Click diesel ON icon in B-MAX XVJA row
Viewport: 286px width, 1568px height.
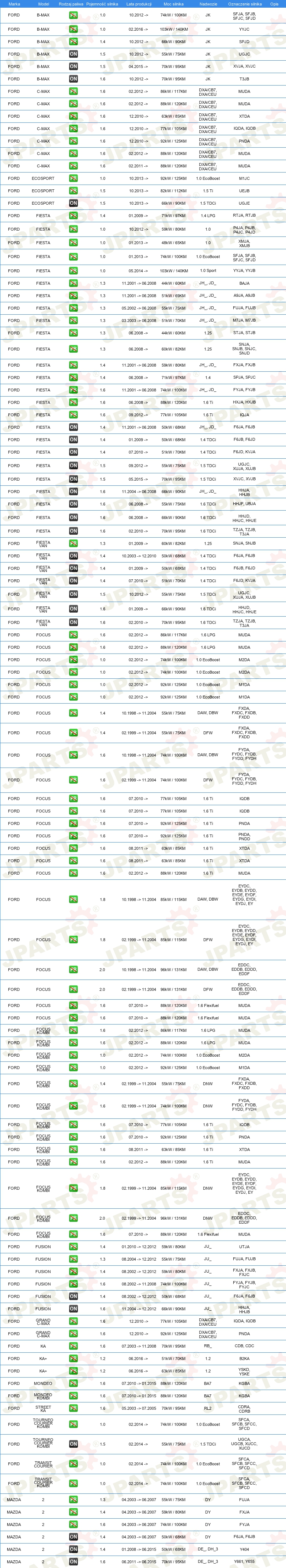pos(73,67)
